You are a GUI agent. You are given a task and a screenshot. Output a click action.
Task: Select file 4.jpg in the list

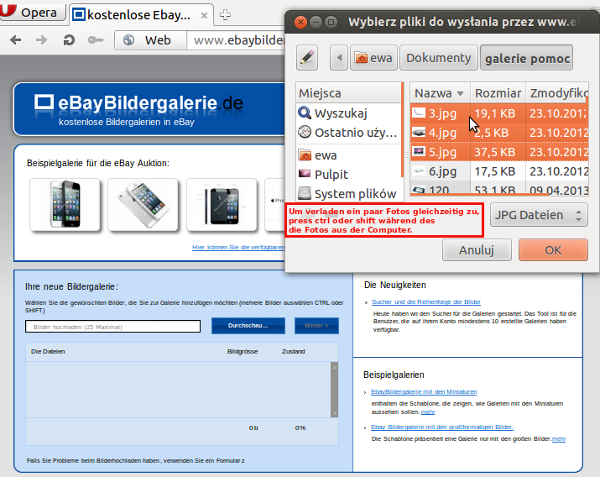[499, 132]
